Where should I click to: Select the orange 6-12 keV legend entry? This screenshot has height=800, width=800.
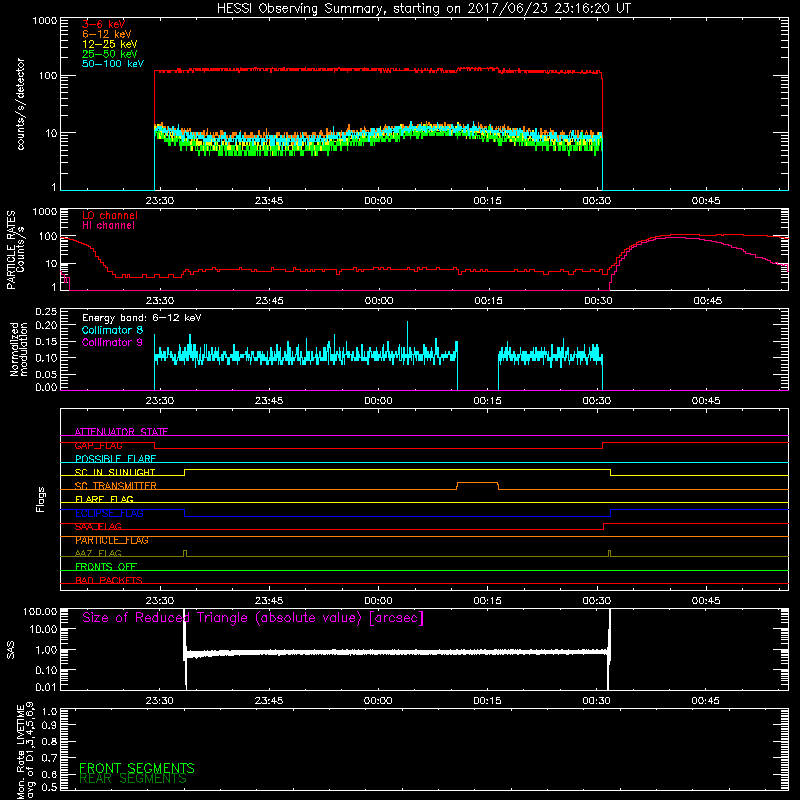[107, 34]
